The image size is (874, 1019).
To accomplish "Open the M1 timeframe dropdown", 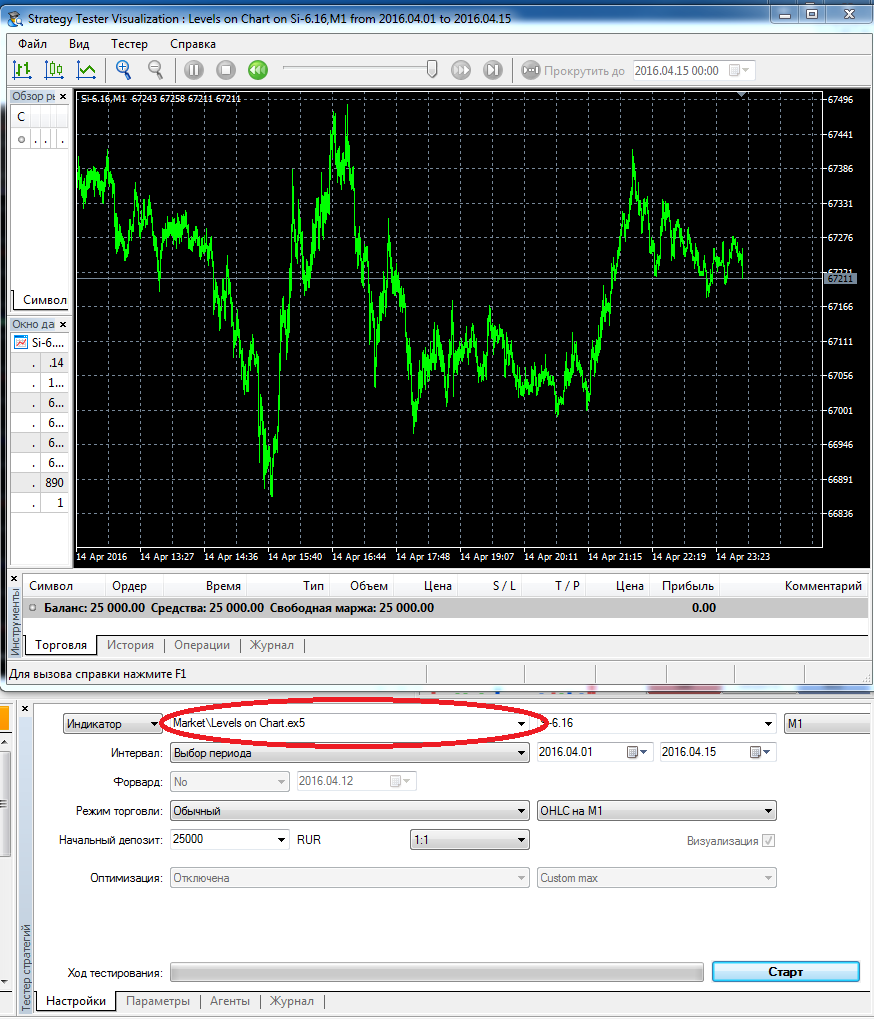I will click(x=827, y=723).
